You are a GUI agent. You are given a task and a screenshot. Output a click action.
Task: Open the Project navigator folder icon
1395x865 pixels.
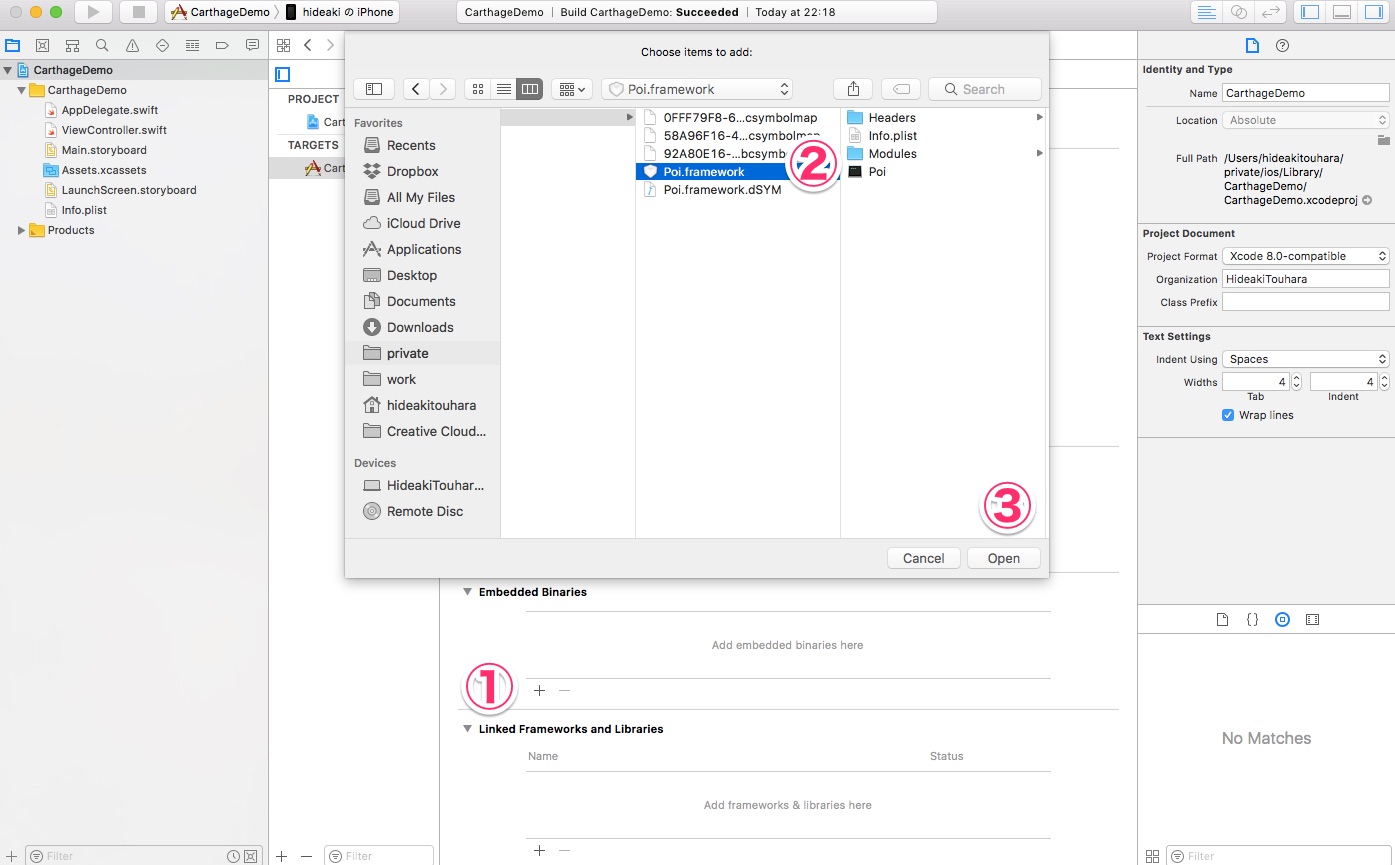[x=12, y=45]
